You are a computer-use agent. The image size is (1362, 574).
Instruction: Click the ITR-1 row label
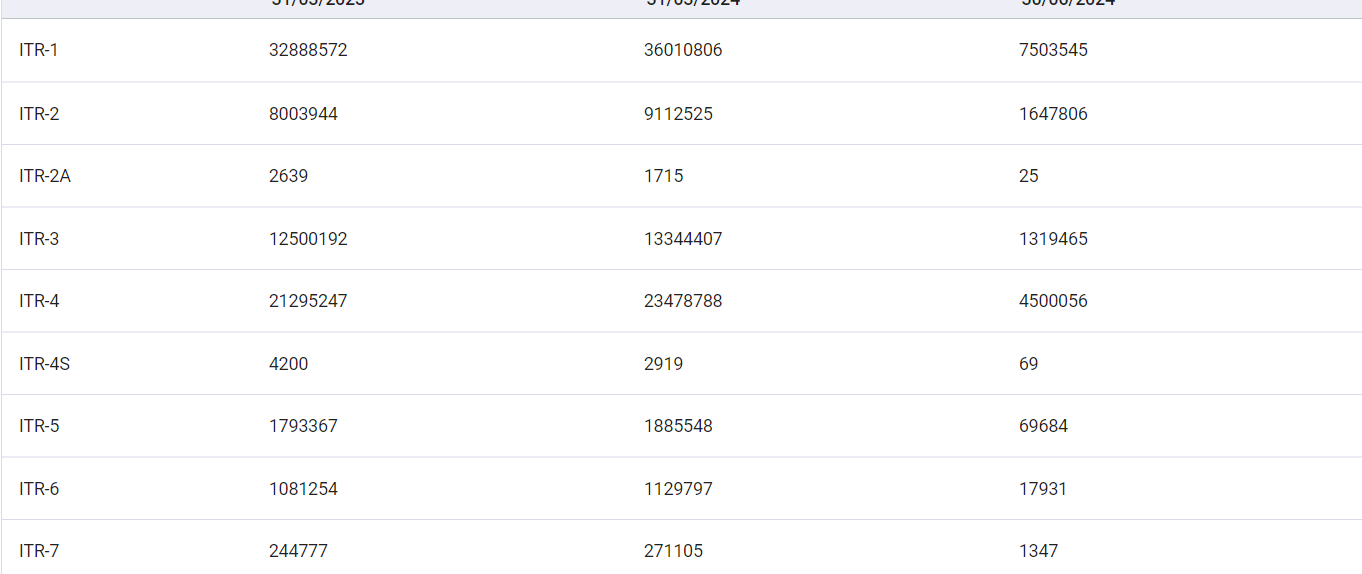coord(39,50)
